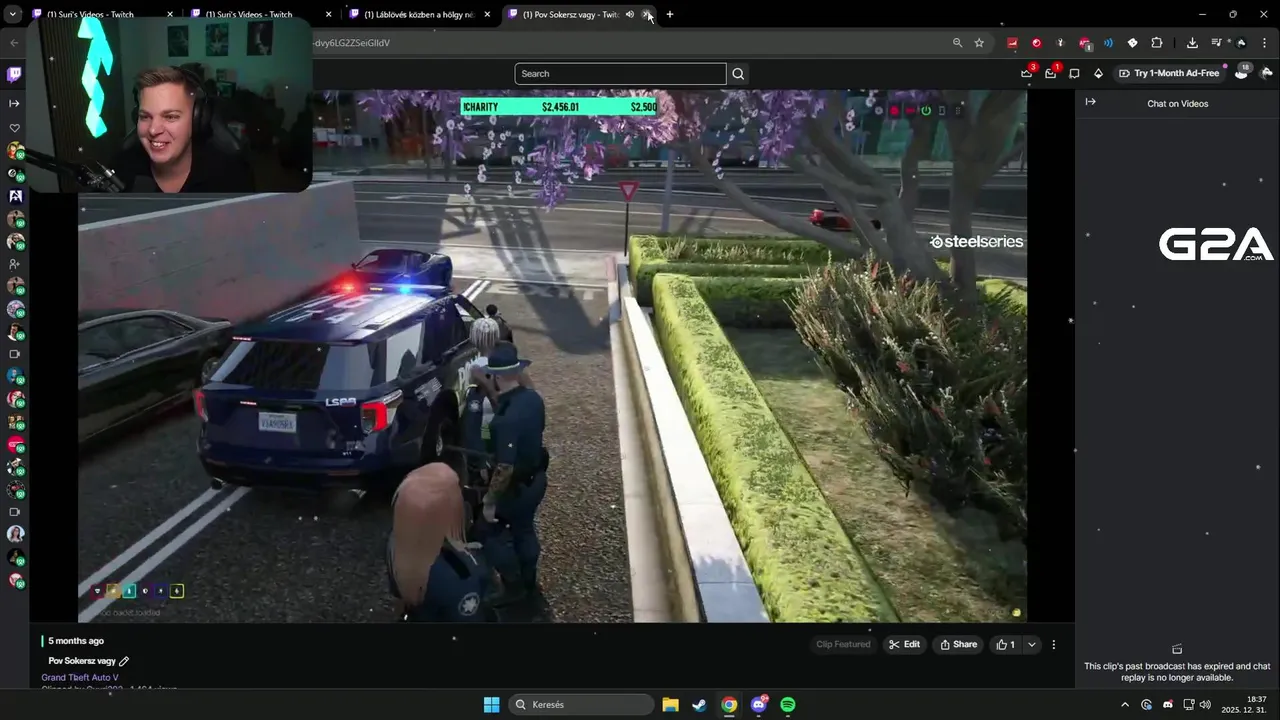Expand the reactions chevron next to like

[1031, 644]
